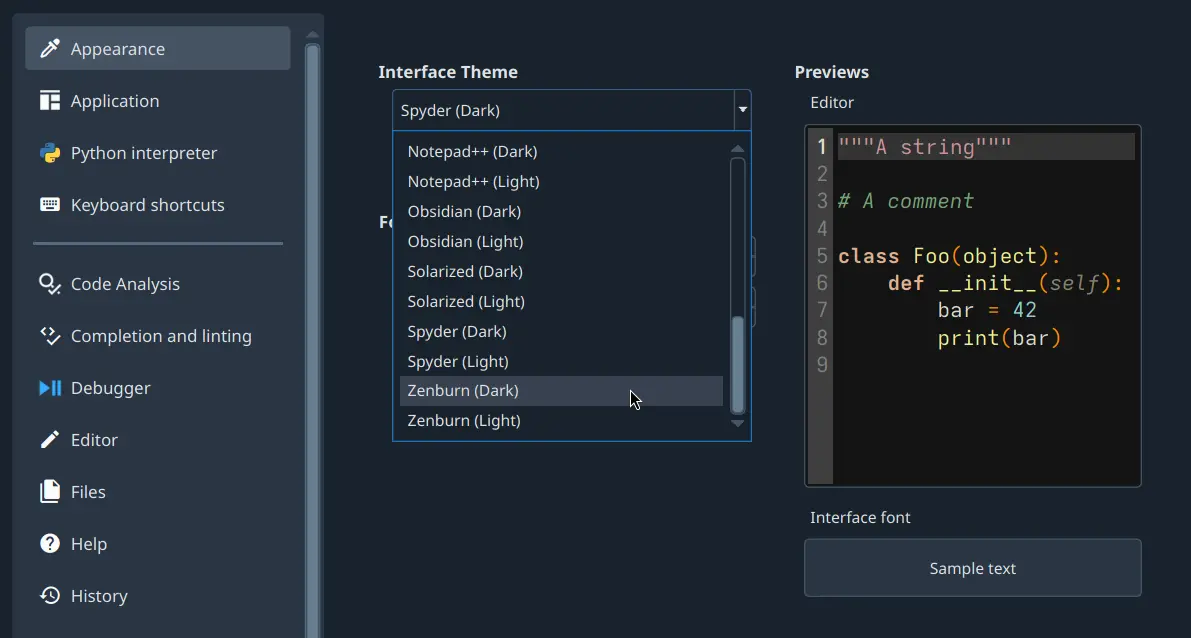The height and width of the screenshot is (638, 1191).
Task: Click the 'print(bar)' line in preview
Action: point(999,338)
